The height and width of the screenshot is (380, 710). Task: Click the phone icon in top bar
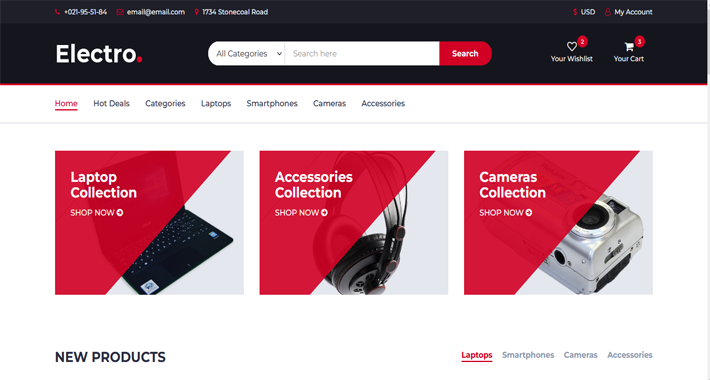click(58, 12)
